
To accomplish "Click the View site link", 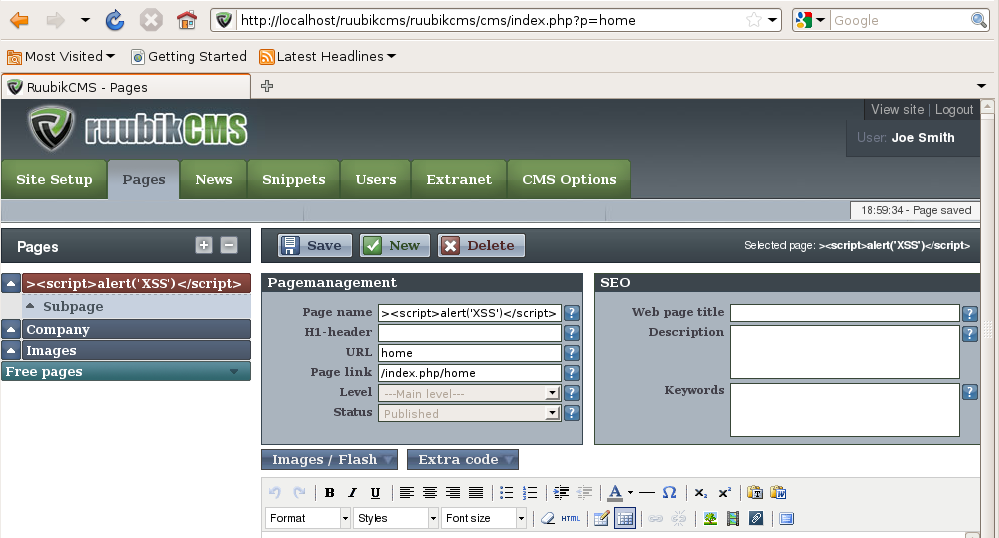I will [x=897, y=110].
